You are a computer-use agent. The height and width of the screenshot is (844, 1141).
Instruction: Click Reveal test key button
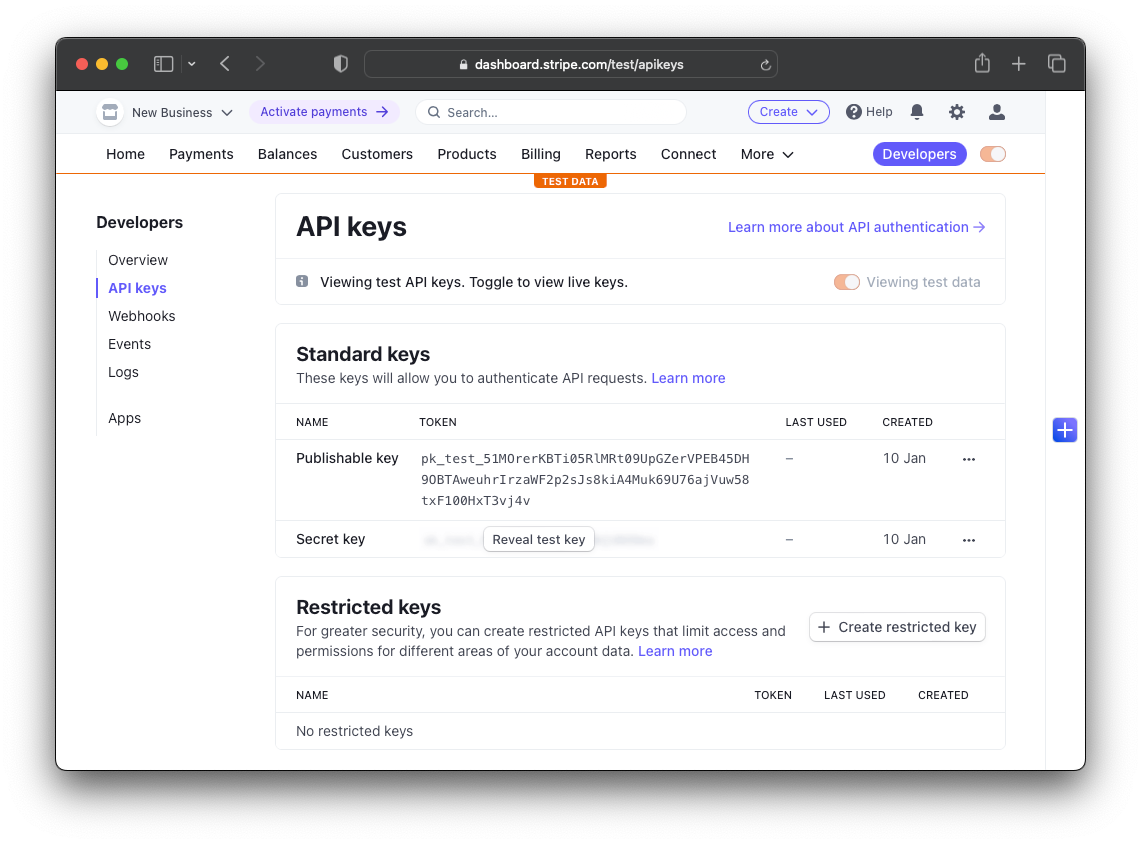pos(538,540)
